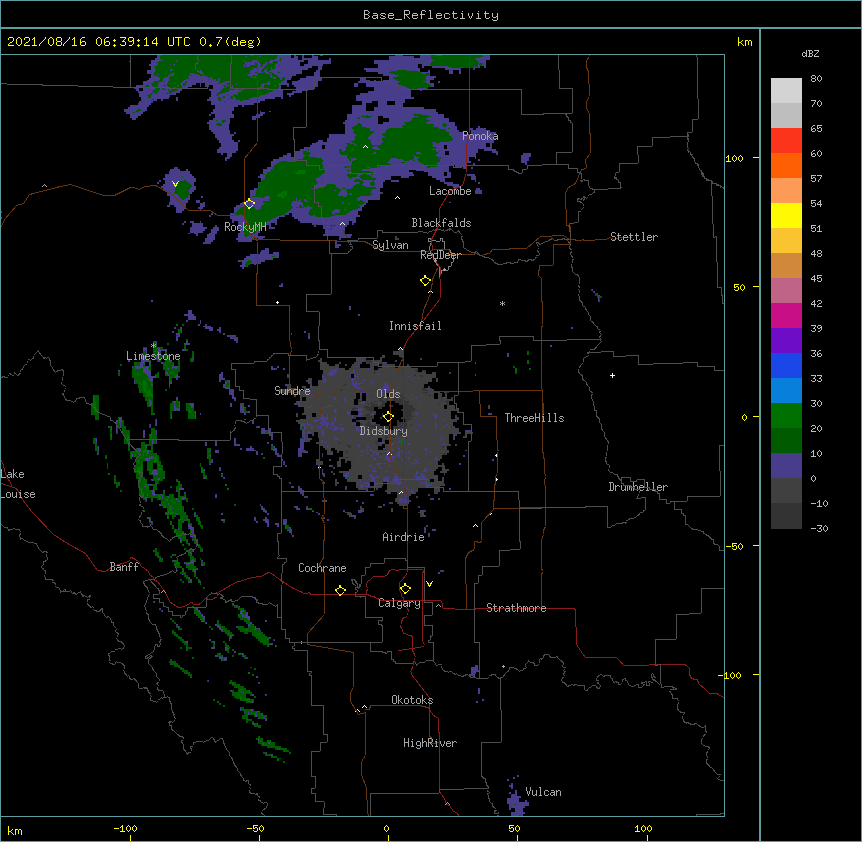Click the Olds label
This screenshot has height=842, width=862.
click(388, 394)
